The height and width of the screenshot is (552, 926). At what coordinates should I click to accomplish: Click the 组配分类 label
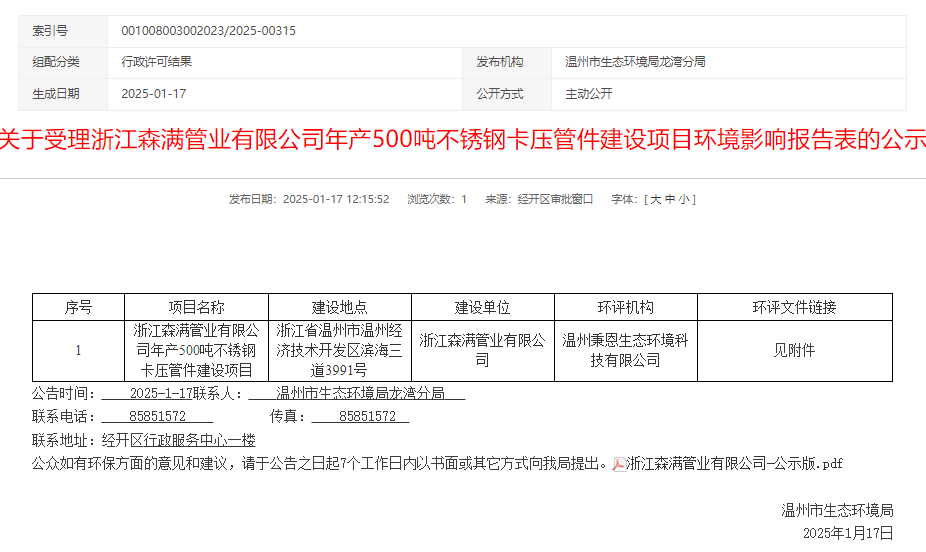coord(56,62)
